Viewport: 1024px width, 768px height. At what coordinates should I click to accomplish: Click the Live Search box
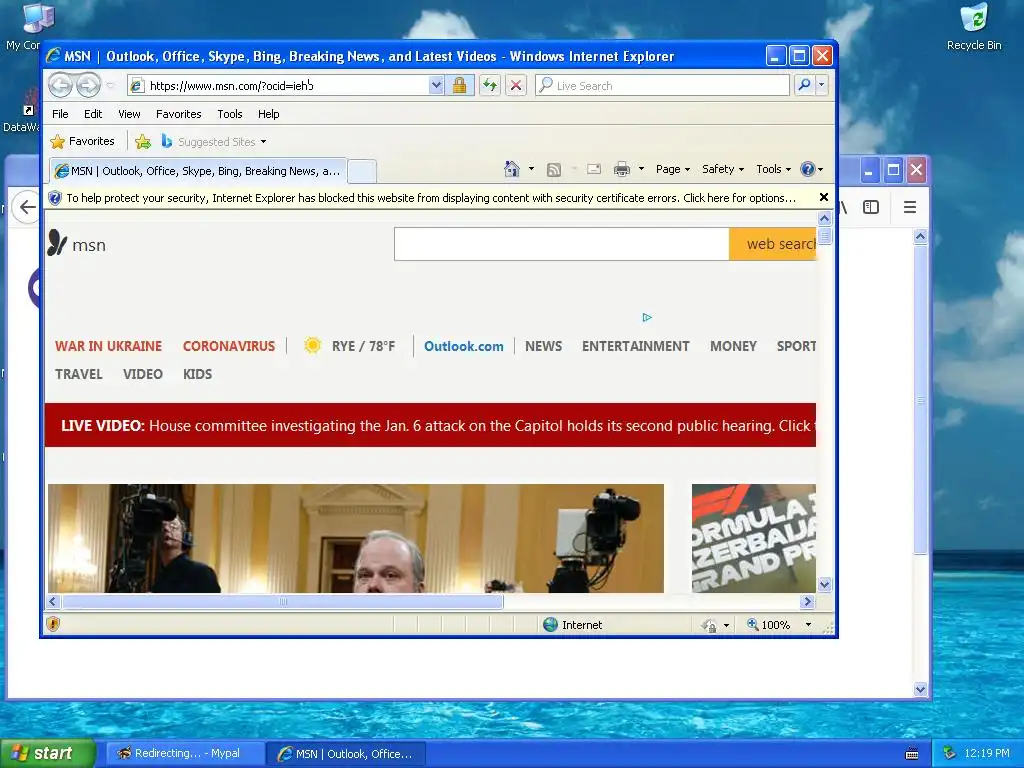(662, 86)
